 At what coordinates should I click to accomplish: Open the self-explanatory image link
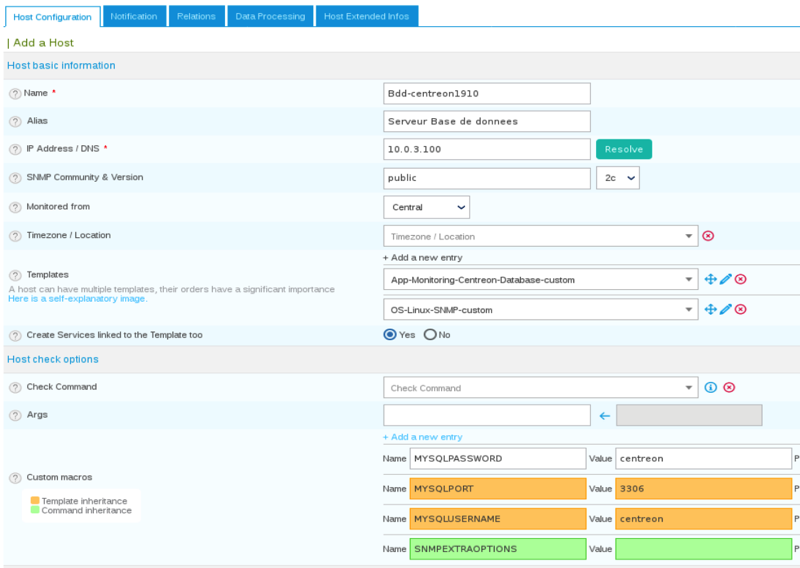tap(77, 299)
